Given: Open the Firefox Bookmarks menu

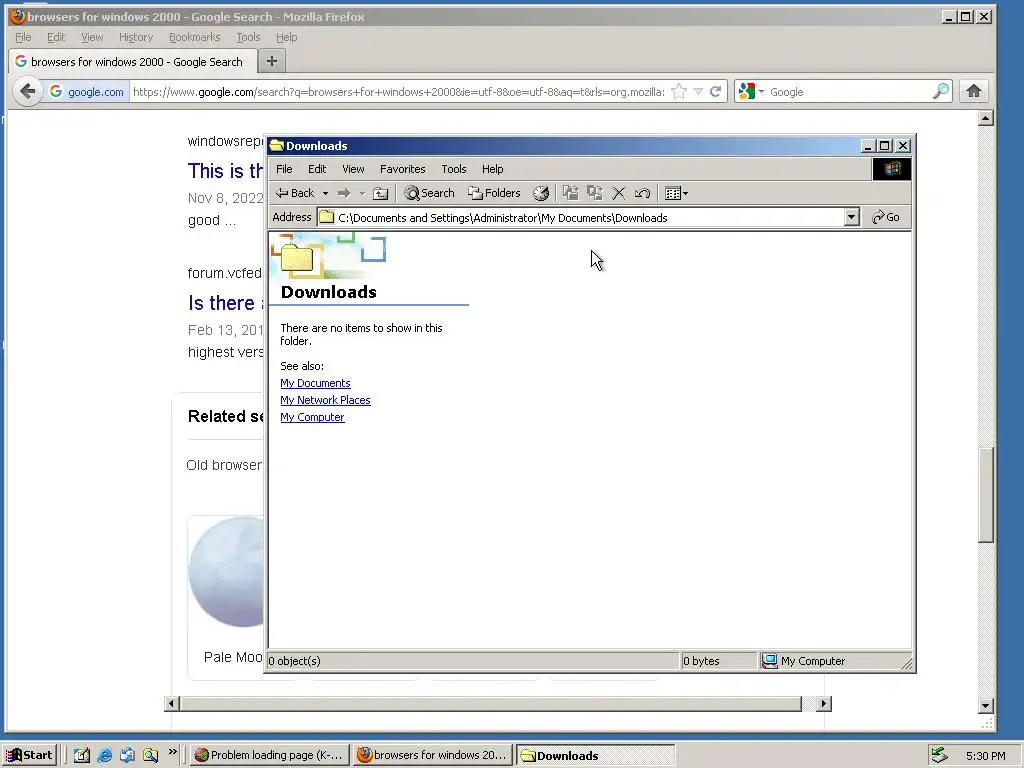Looking at the screenshot, I should point(195,37).
